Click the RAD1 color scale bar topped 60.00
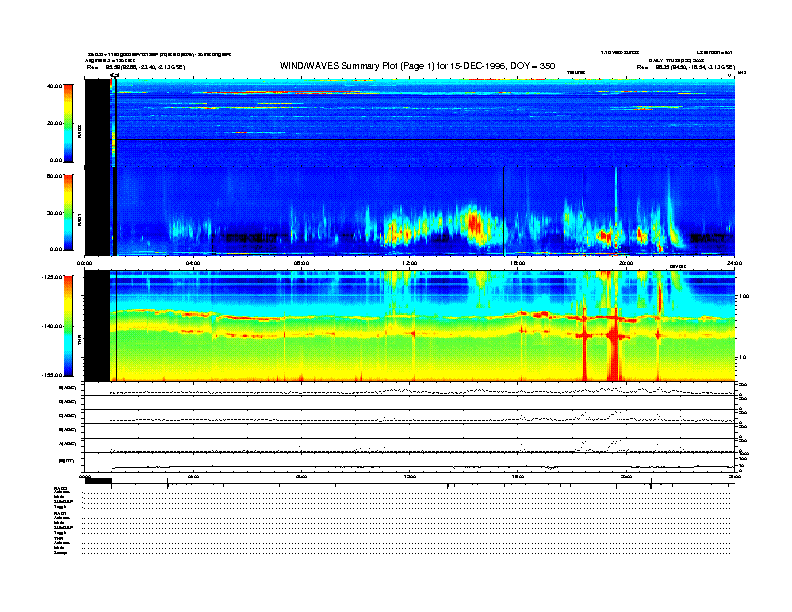 68,212
